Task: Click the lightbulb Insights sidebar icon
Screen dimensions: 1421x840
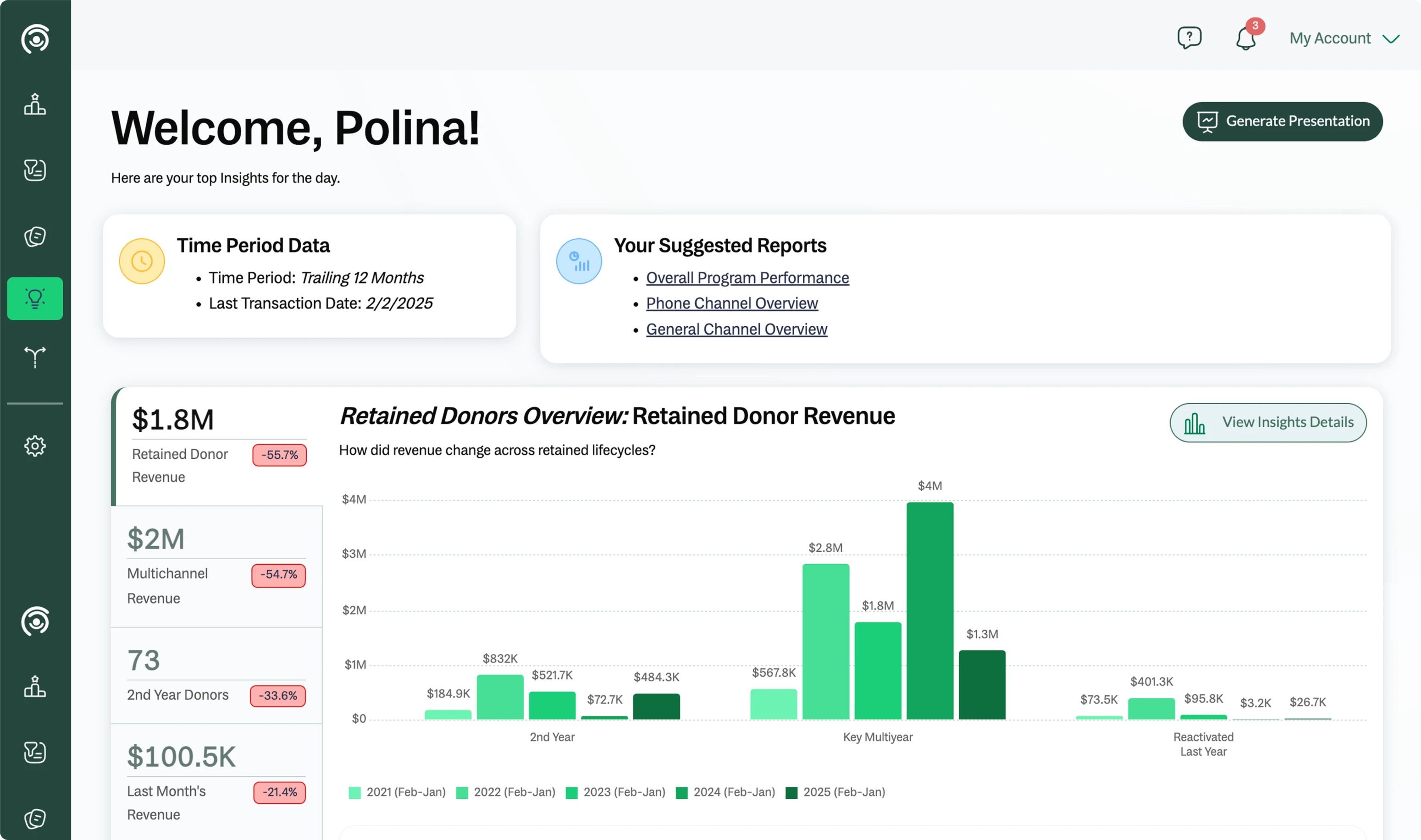Action: coord(35,298)
